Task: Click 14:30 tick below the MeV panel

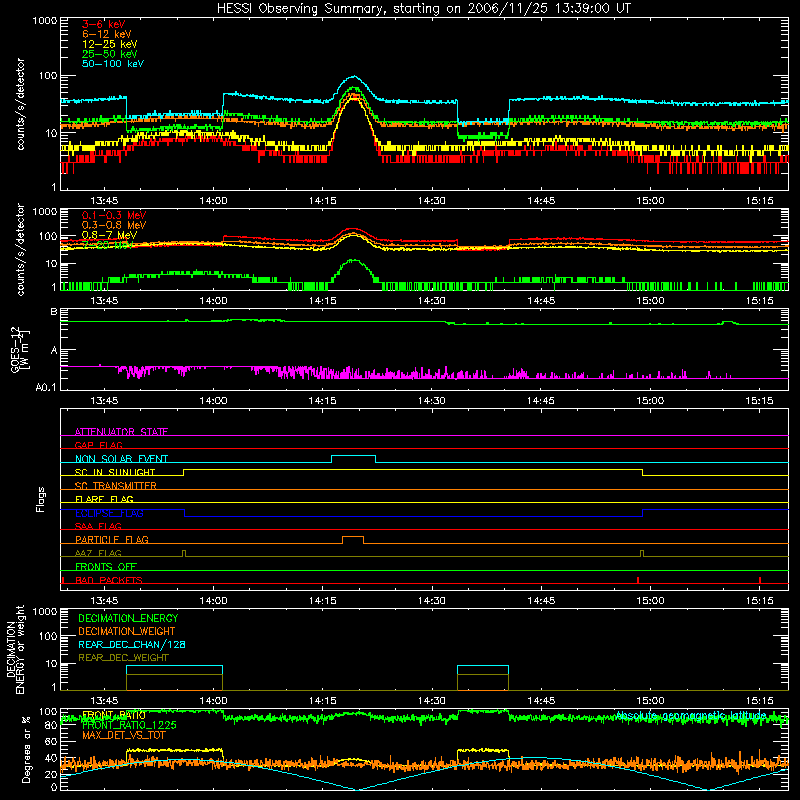Action: click(432, 301)
